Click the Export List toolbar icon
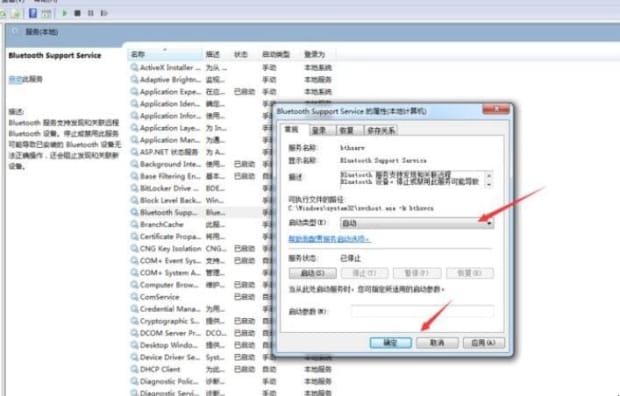The height and width of the screenshot is (396, 620). pos(16,13)
